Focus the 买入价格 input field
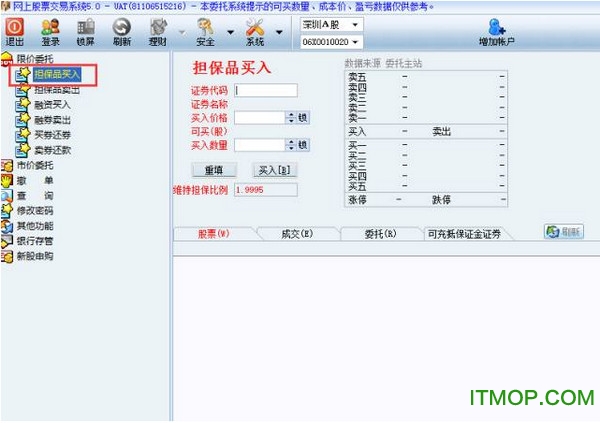This screenshot has height=423, width=600. [259, 118]
